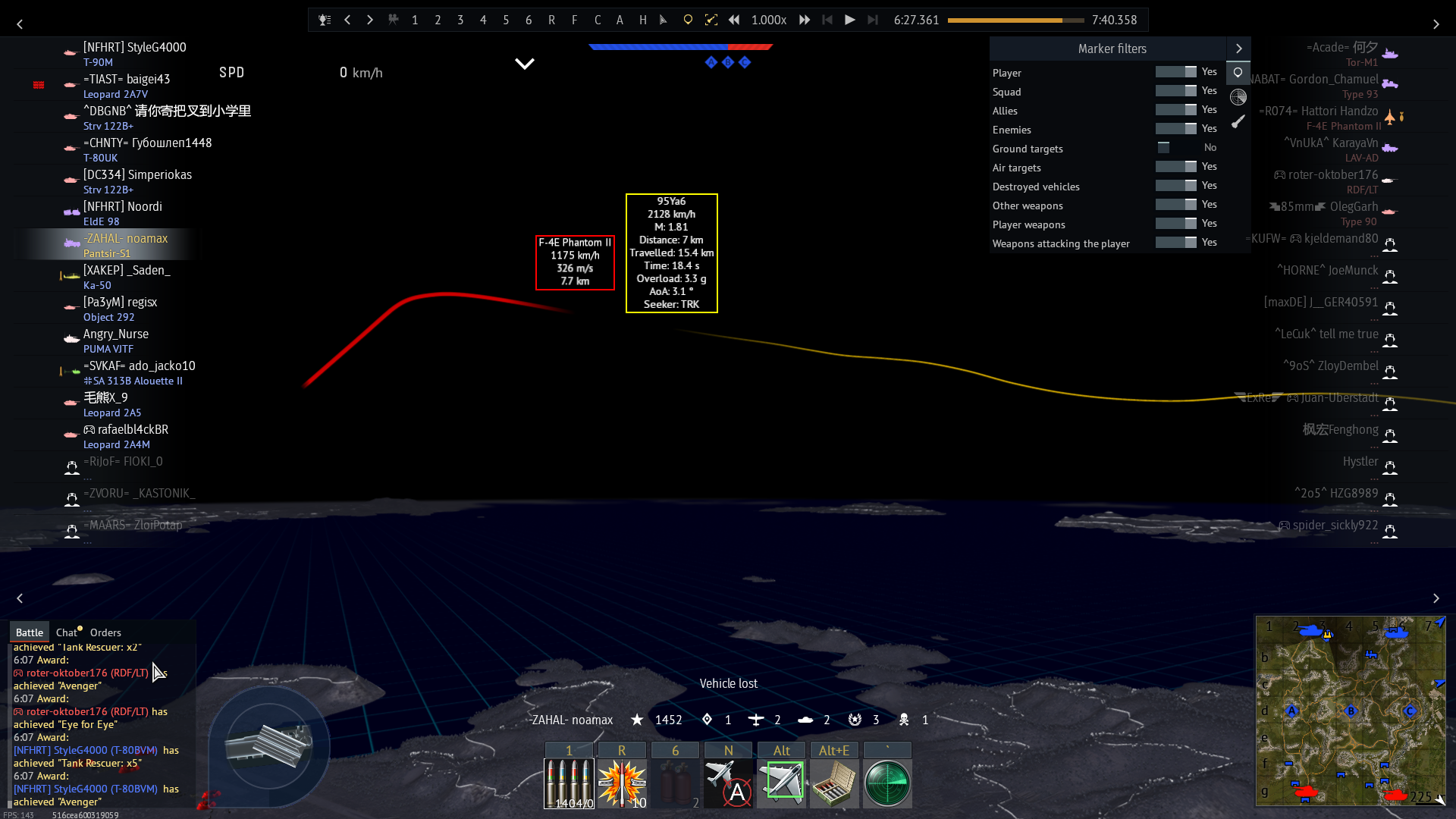1456x819 pixels.
Task: Enable the Ground targets filter
Action: (x=1175, y=148)
